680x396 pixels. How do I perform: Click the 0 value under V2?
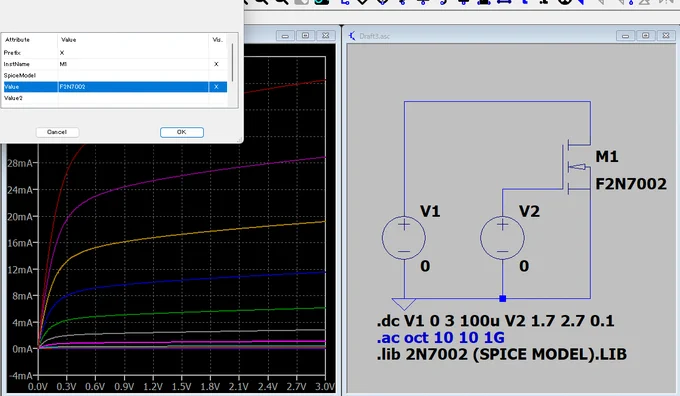(x=524, y=266)
